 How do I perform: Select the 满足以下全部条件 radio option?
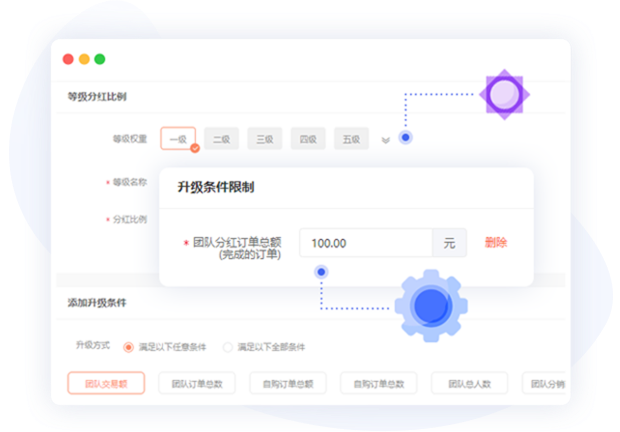click(x=228, y=347)
